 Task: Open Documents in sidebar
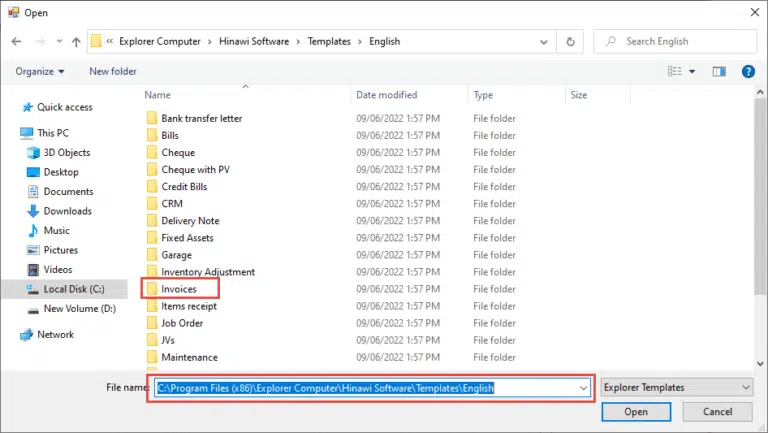tap(60, 192)
